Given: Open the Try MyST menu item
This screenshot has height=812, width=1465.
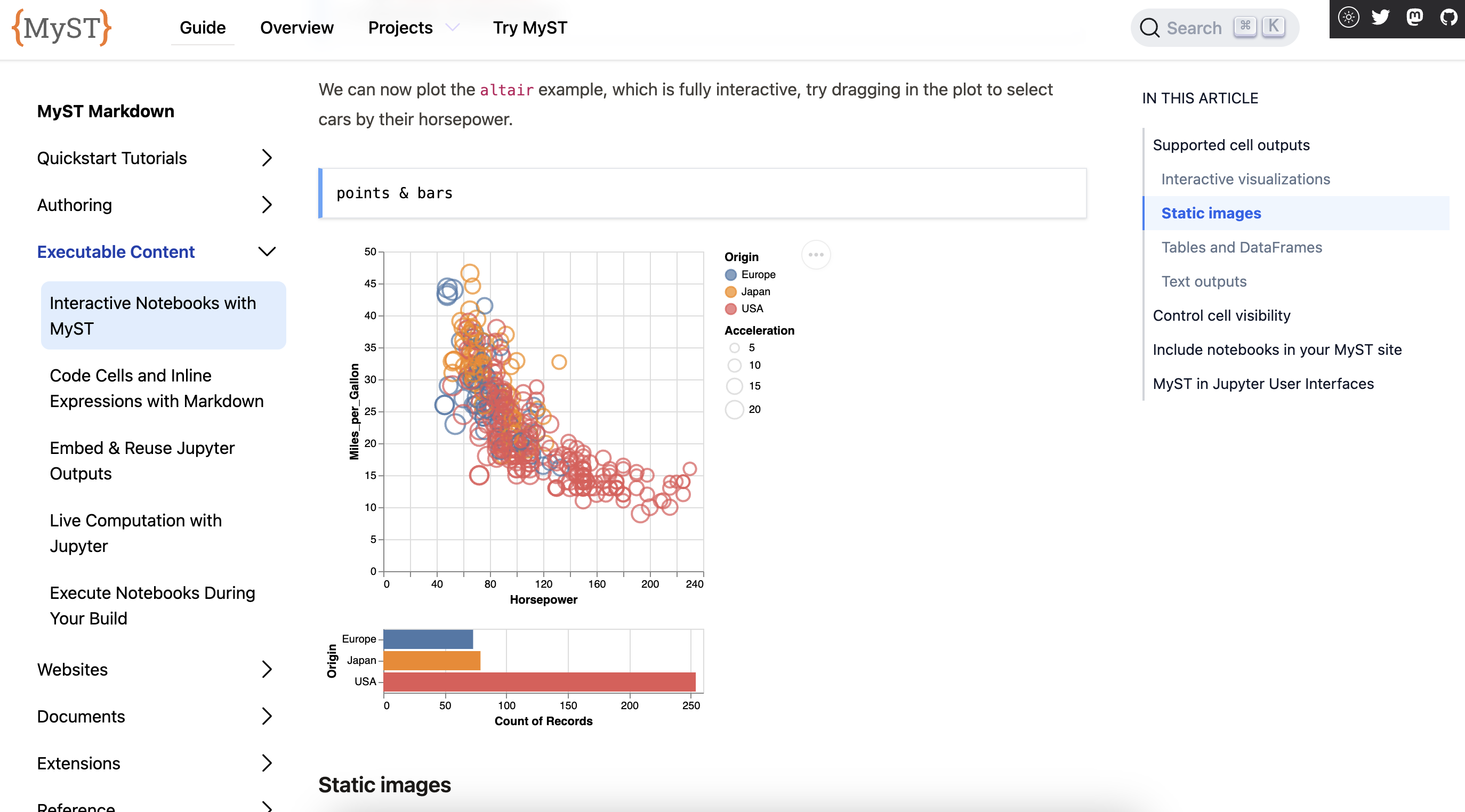Looking at the screenshot, I should (529, 28).
